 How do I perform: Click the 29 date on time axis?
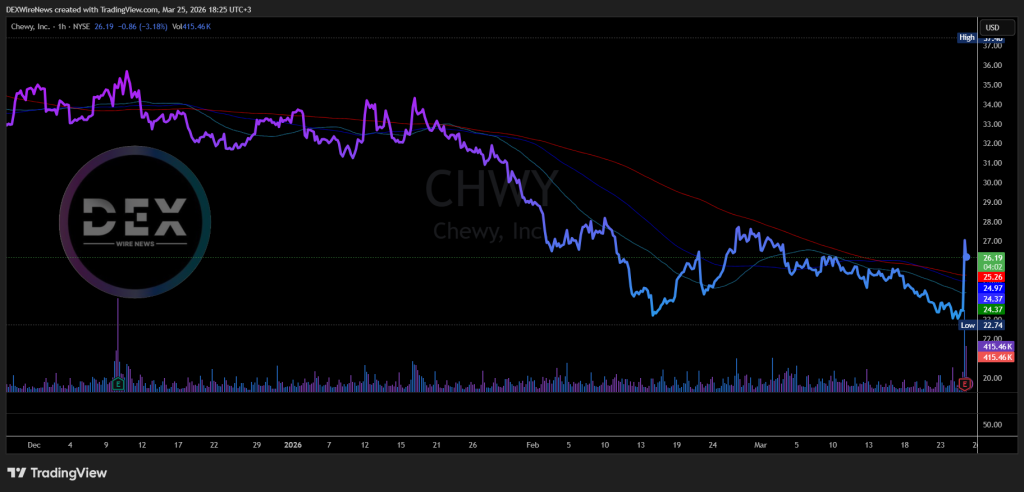pyautogui.click(x=257, y=445)
